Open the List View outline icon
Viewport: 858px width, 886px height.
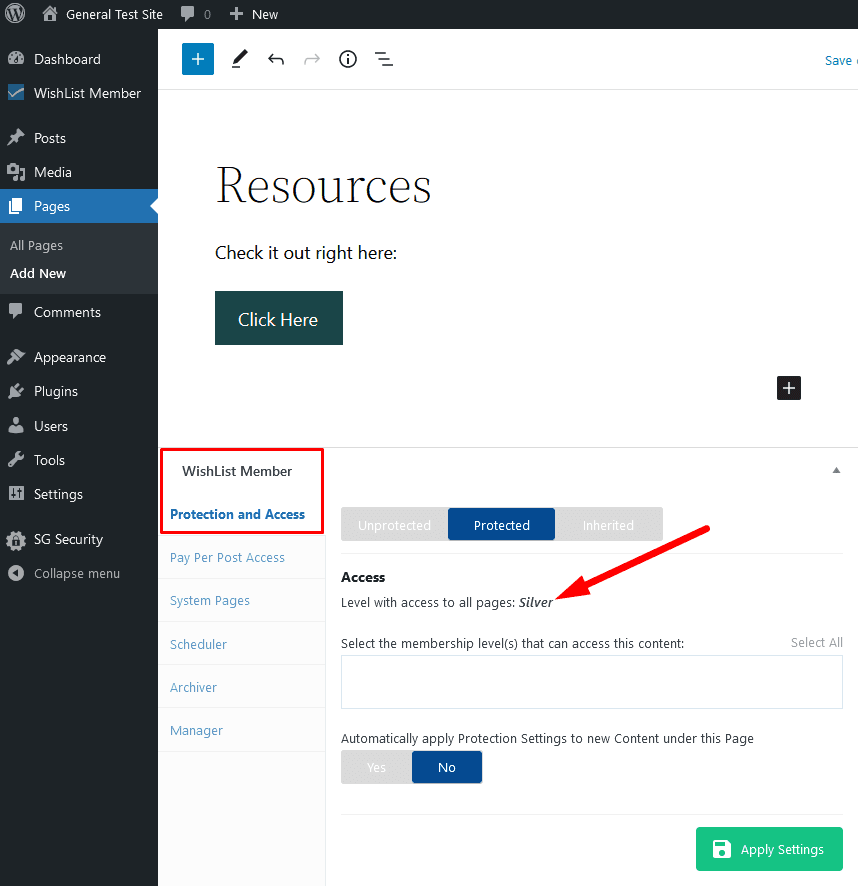pos(384,59)
